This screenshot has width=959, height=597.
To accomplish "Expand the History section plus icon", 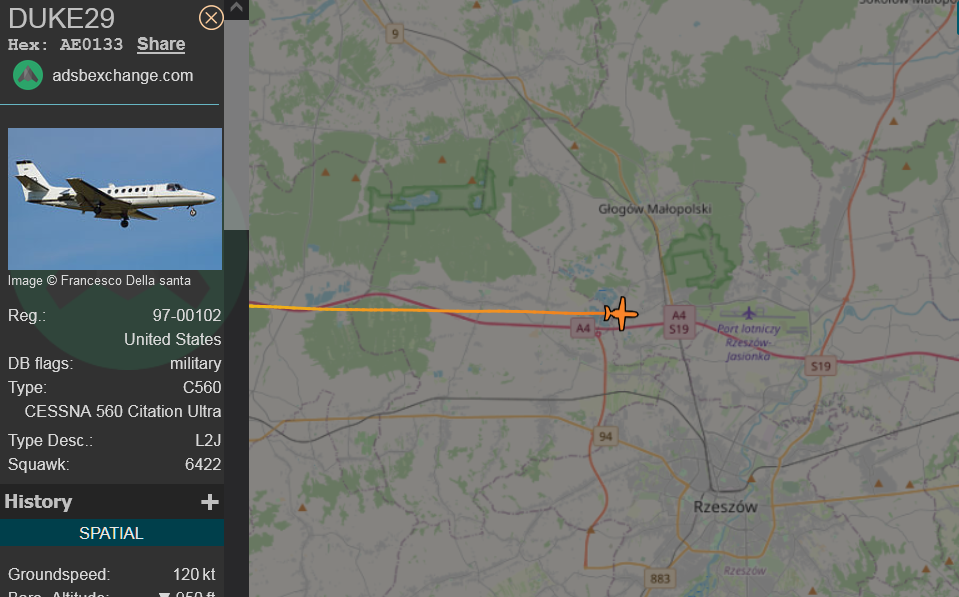I will click(210, 502).
